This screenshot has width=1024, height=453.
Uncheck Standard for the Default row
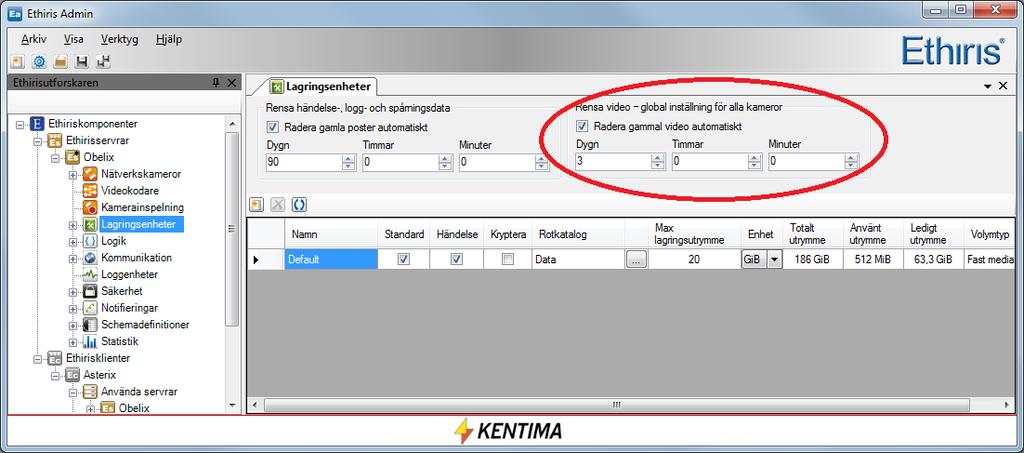coord(404,259)
